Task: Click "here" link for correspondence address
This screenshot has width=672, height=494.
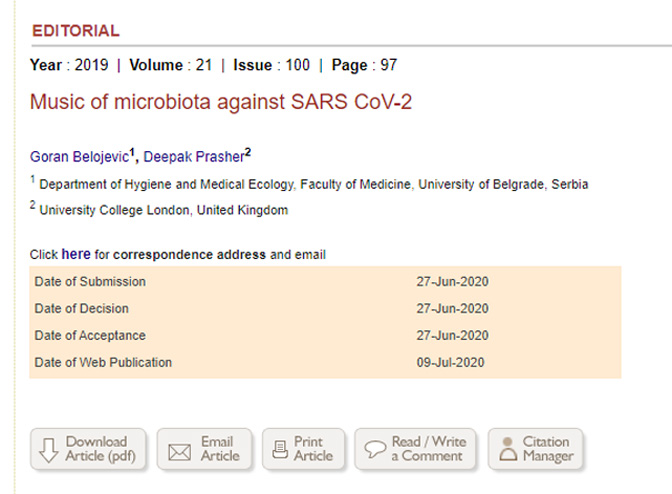Action: tap(76, 255)
